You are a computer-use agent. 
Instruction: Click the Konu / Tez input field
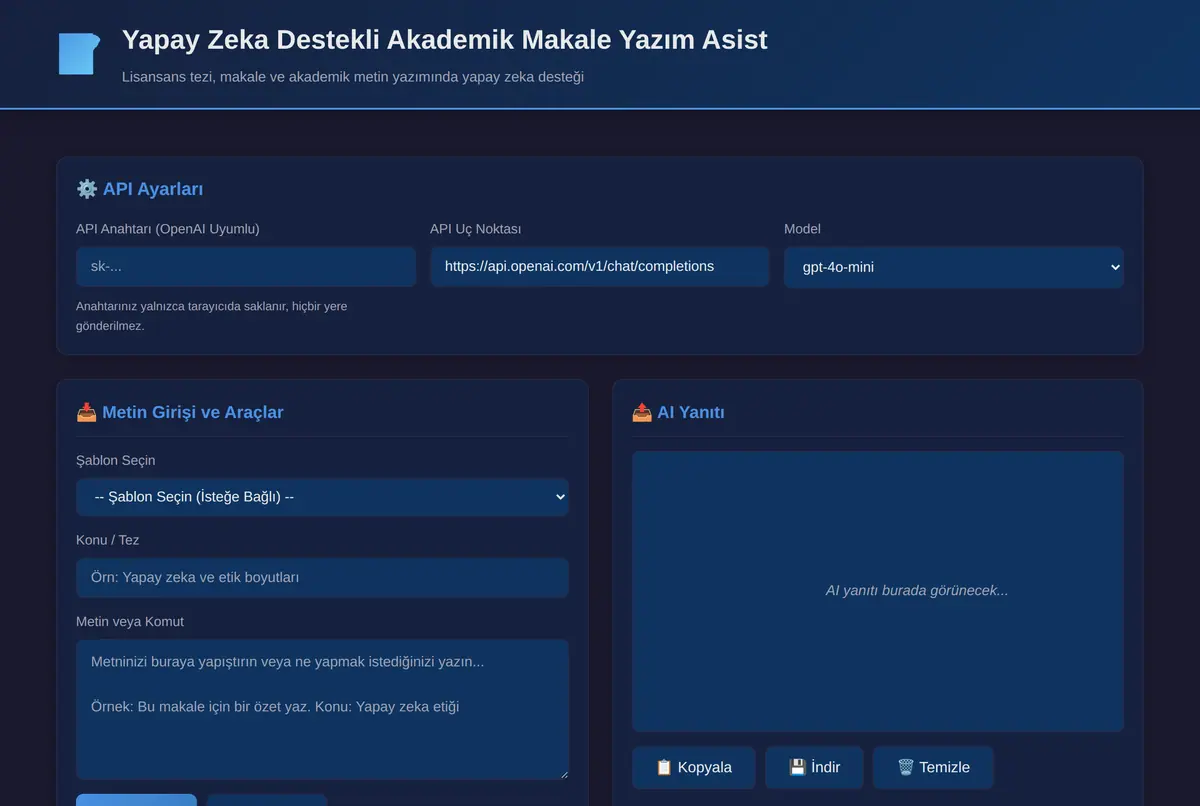click(x=322, y=578)
